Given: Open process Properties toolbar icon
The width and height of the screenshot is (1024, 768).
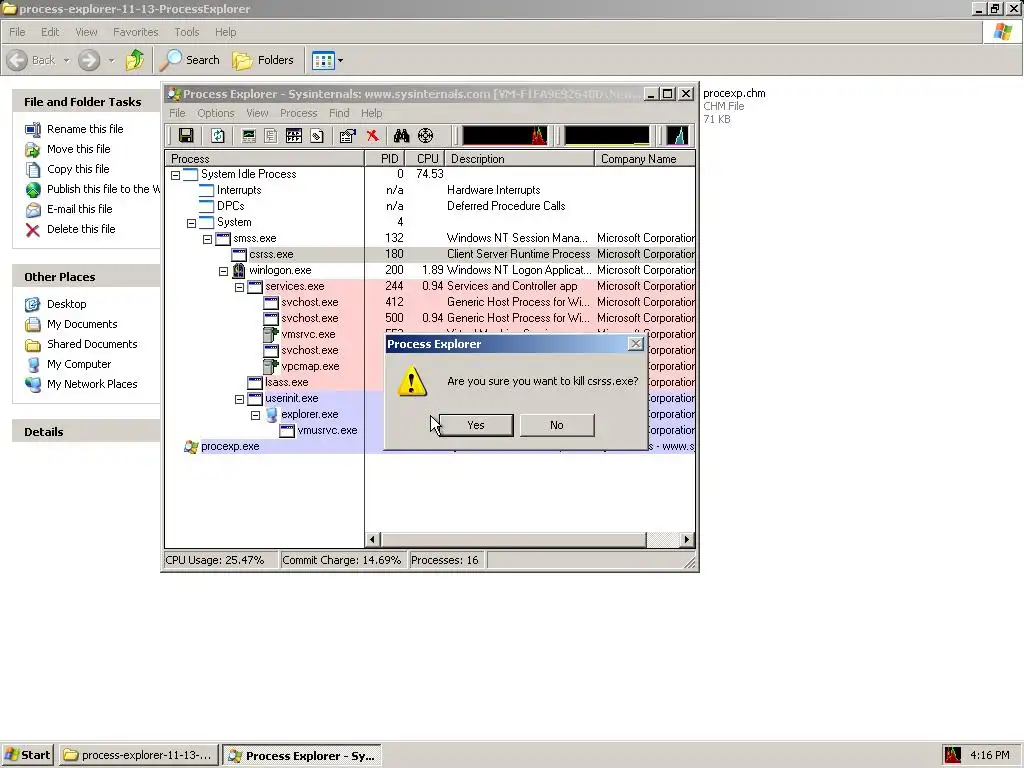Looking at the screenshot, I should 347,136.
